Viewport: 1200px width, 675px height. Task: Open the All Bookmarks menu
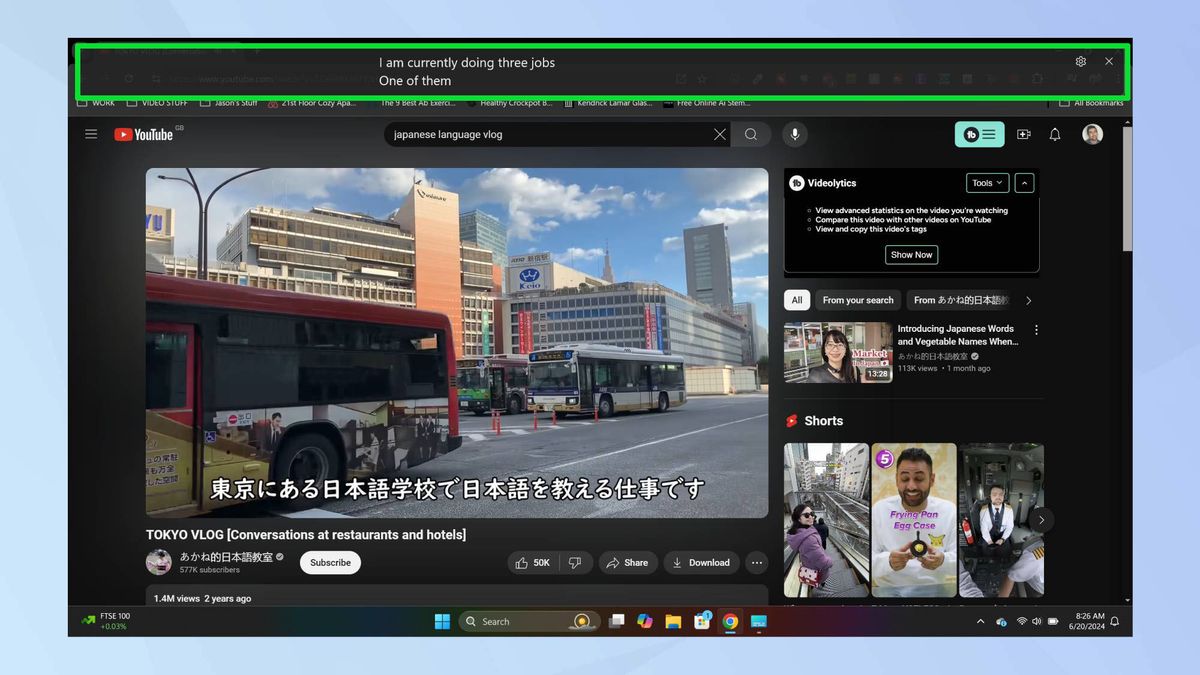pyautogui.click(x=1090, y=101)
